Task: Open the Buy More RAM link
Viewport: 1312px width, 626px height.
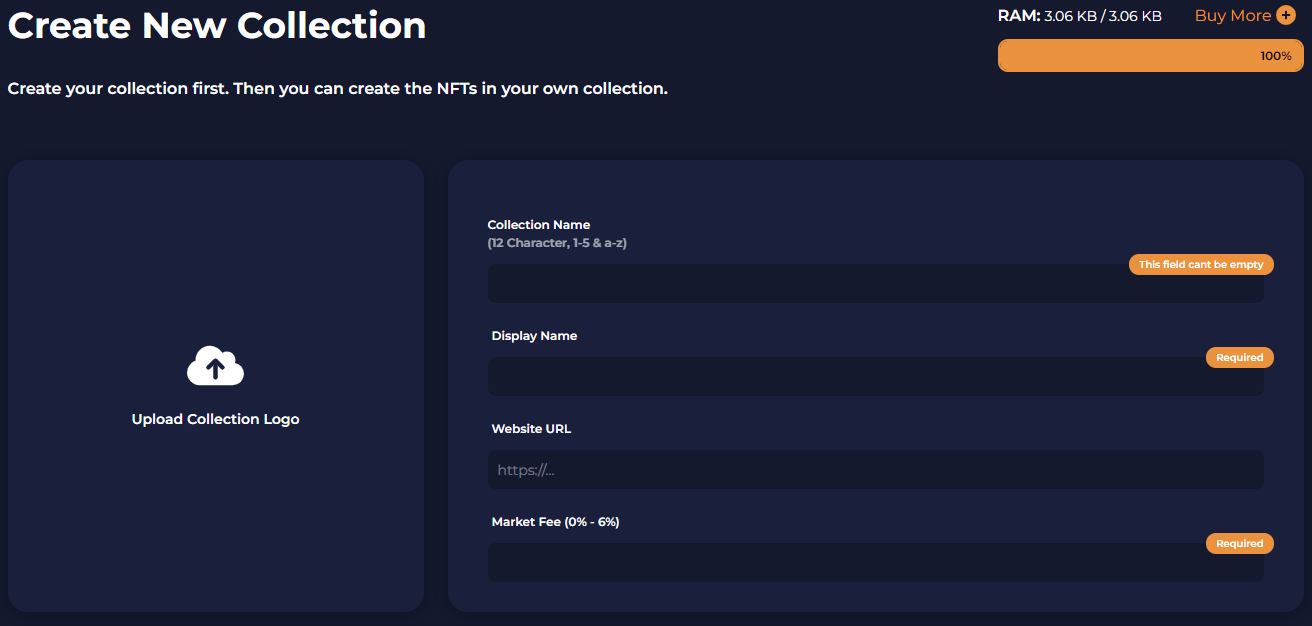Action: pos(1232,16)
